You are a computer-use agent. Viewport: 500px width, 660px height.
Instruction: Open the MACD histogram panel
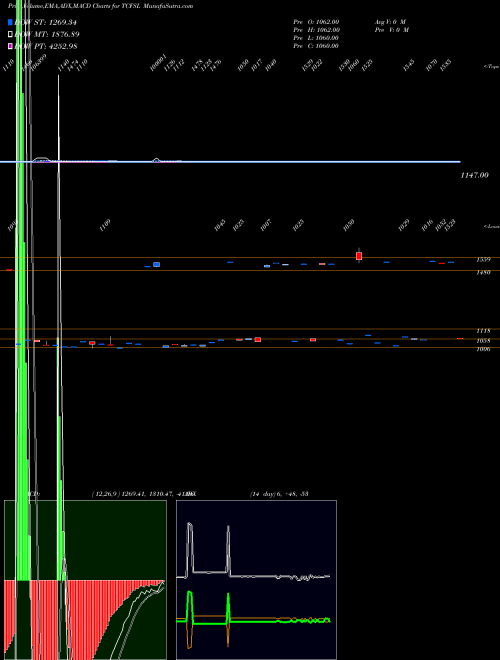85,580
